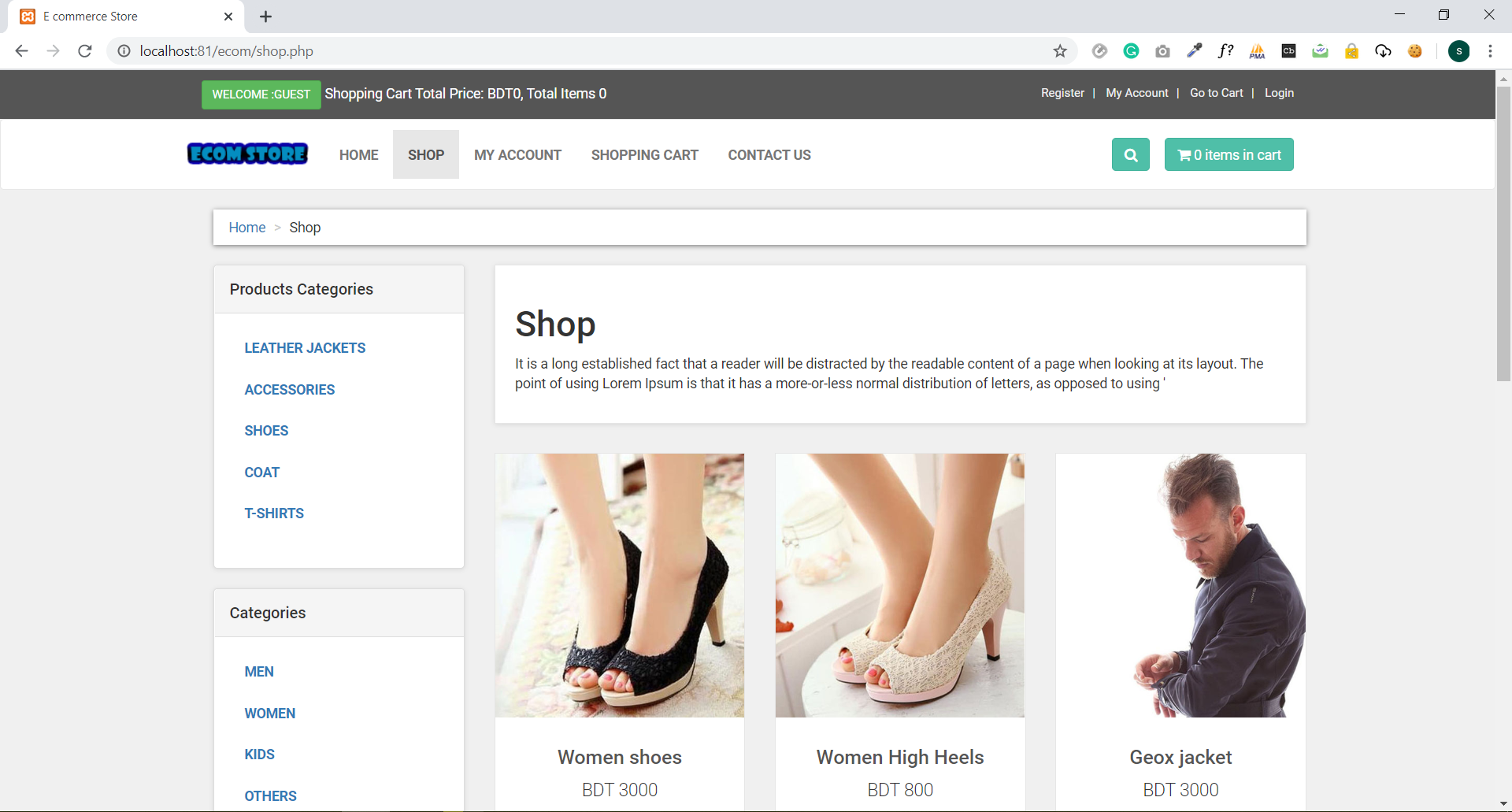
Task: Click the green mail extension icon
Action: [x=1320, y=51]
